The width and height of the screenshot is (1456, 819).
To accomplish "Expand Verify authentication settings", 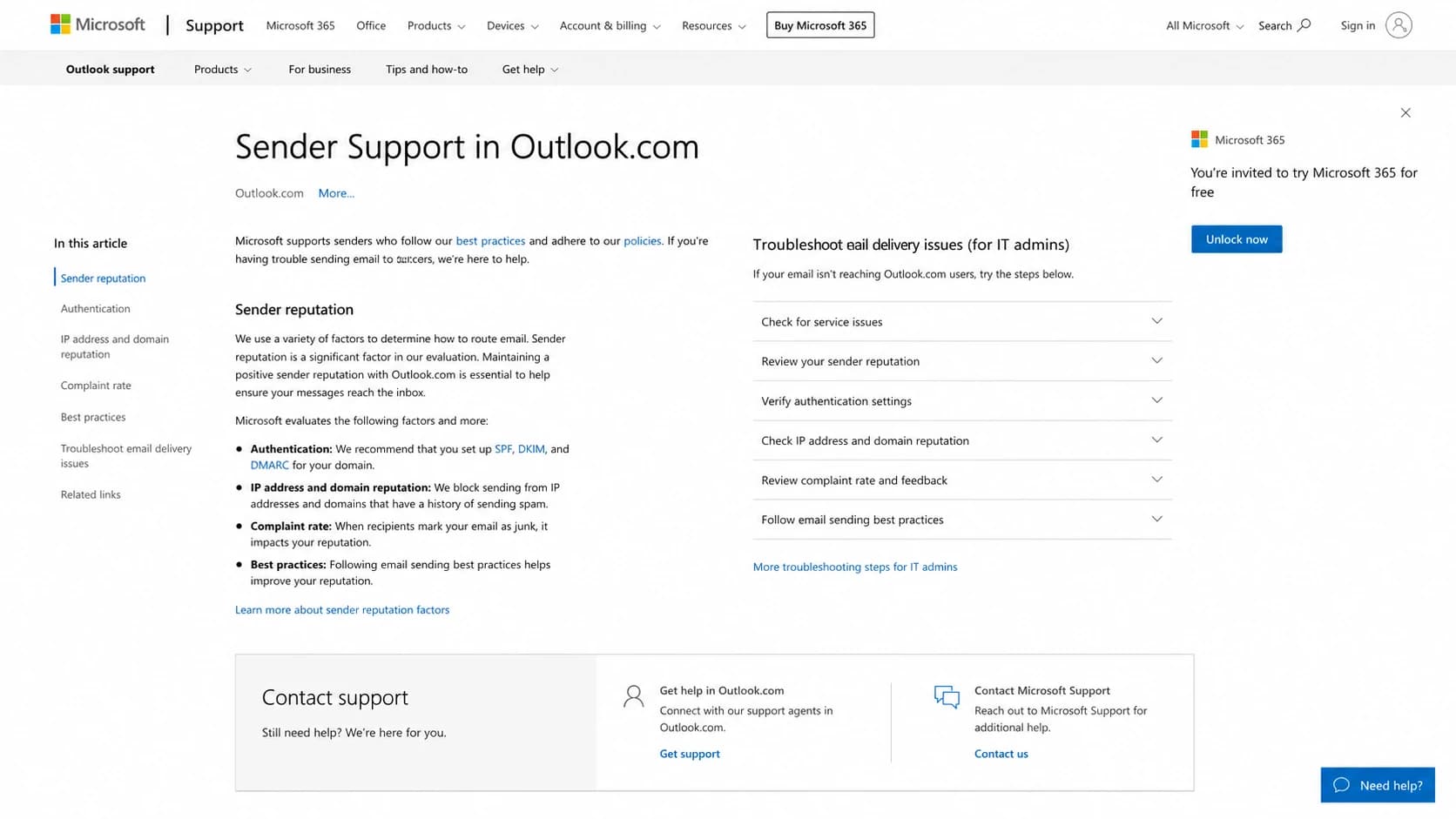I will point(962,400).
